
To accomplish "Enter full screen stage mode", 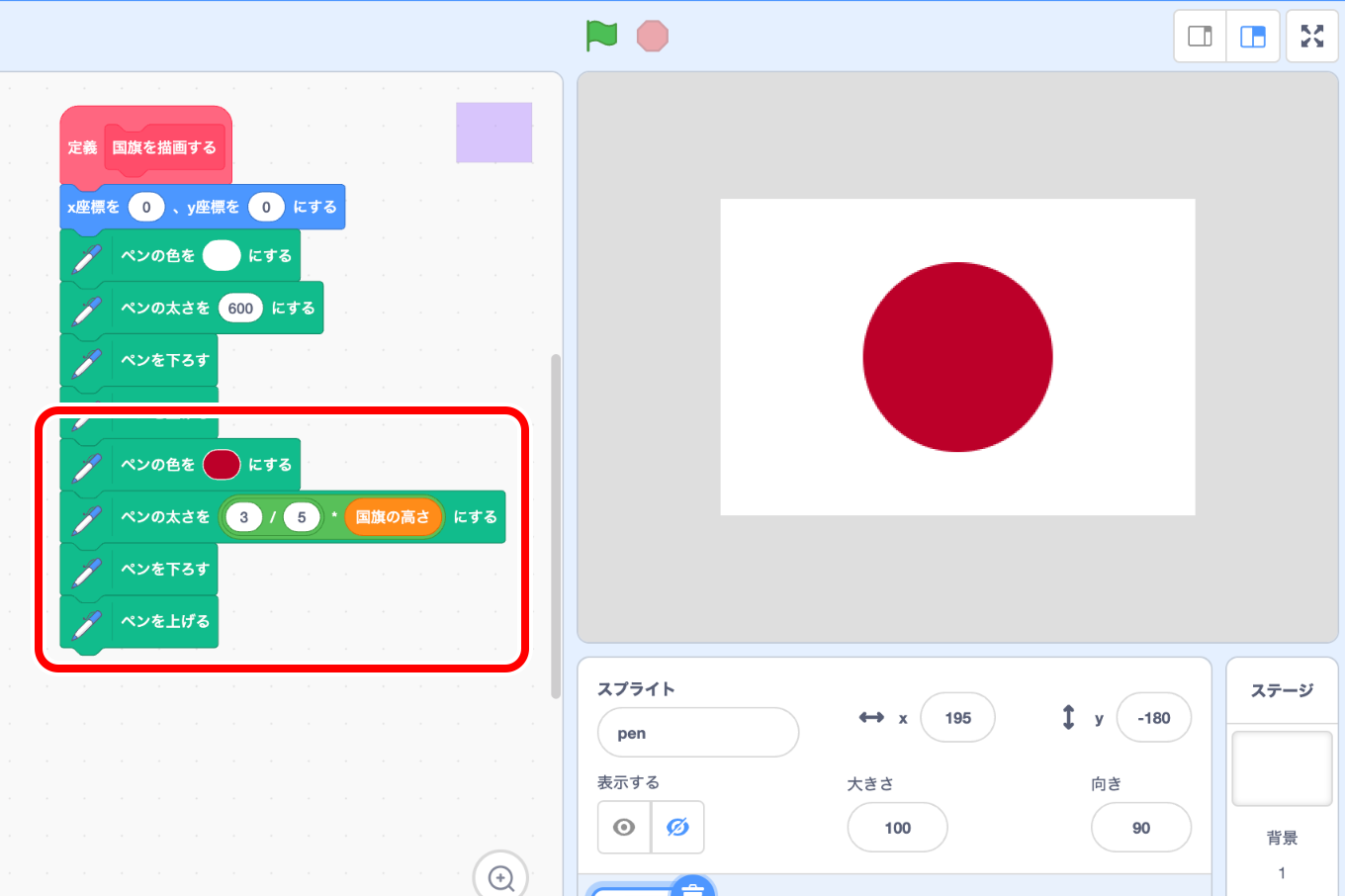I will pos(1311,37).
